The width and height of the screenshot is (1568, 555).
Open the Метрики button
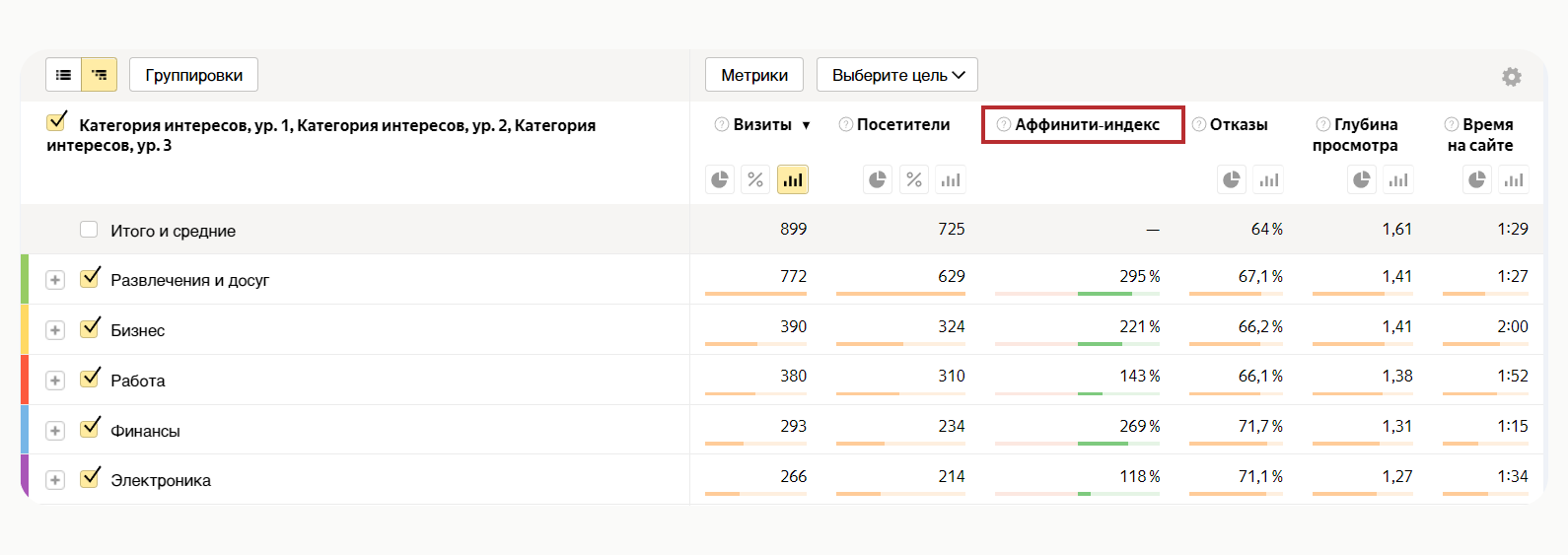pos(754,75)
